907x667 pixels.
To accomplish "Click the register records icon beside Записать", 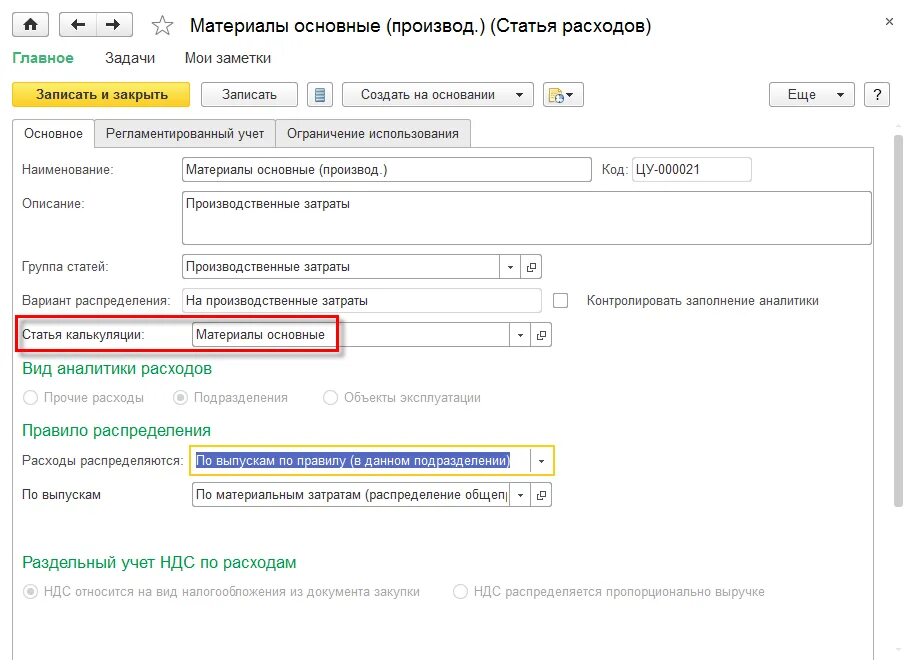I will [318, 94].
